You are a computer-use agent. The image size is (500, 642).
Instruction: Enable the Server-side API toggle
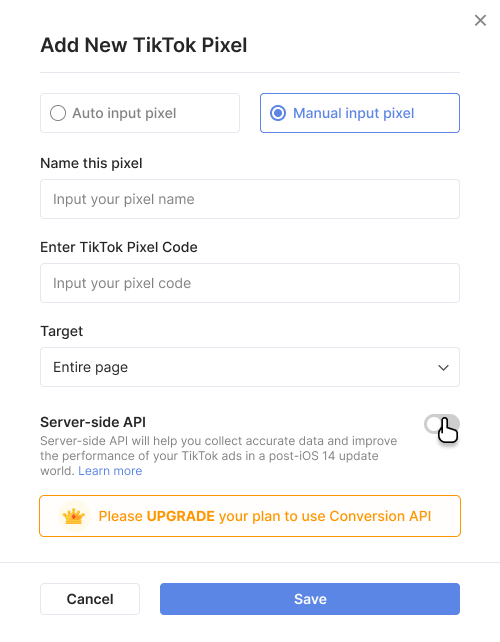pos(441,424)
